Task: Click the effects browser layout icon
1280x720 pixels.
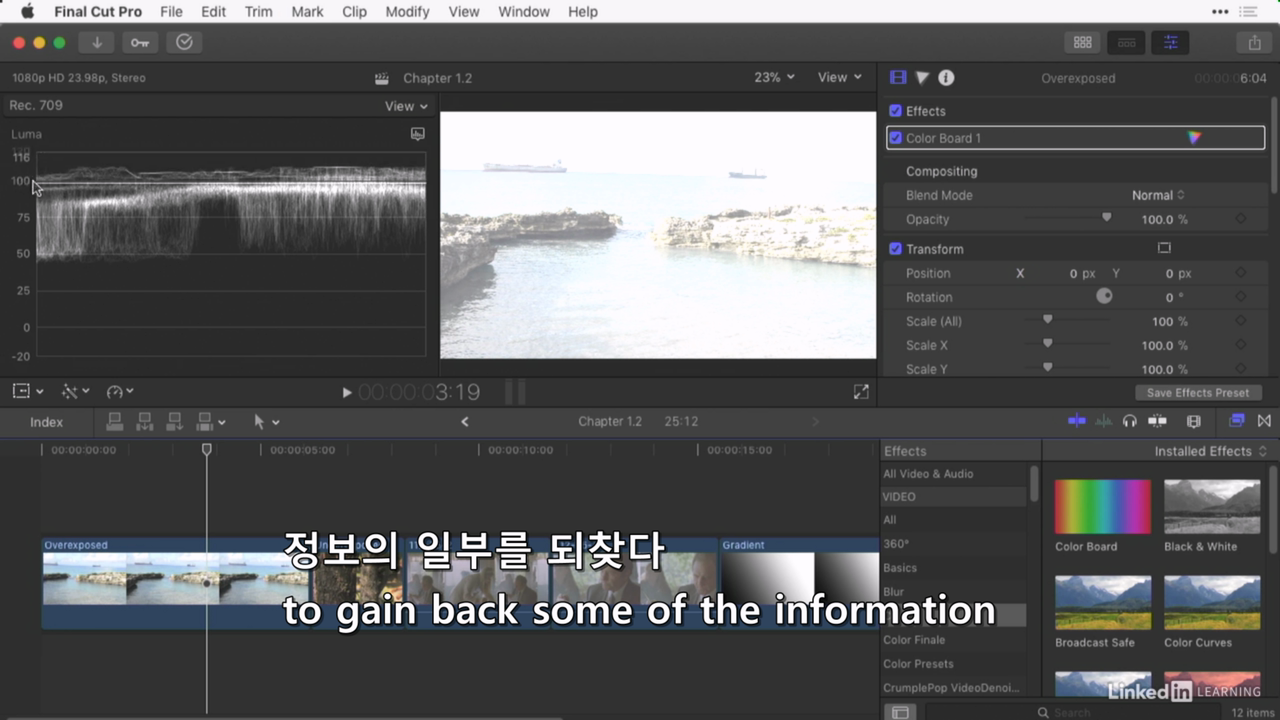Action: coord(900,712)
